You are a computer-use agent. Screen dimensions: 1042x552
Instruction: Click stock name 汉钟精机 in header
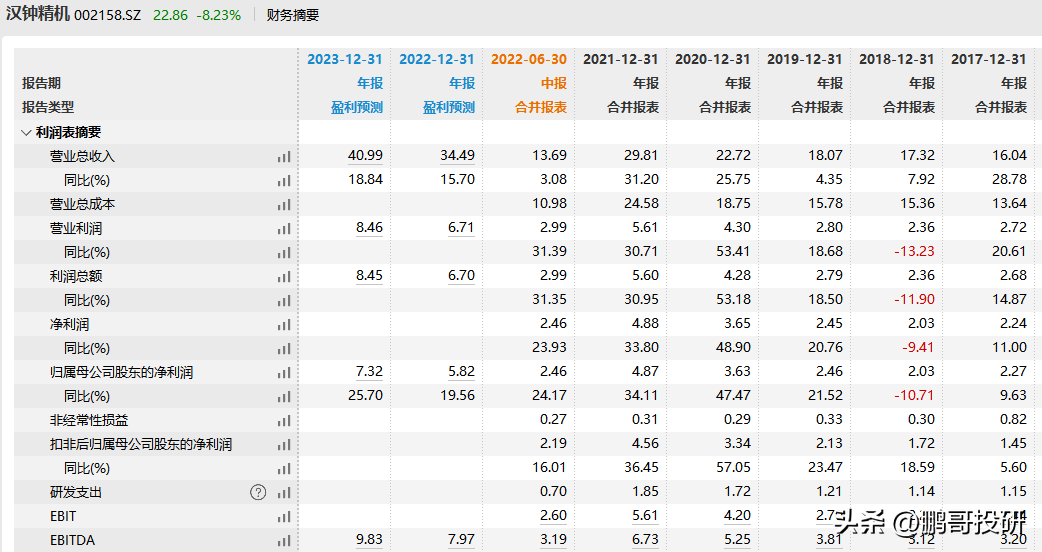point(38,14)
